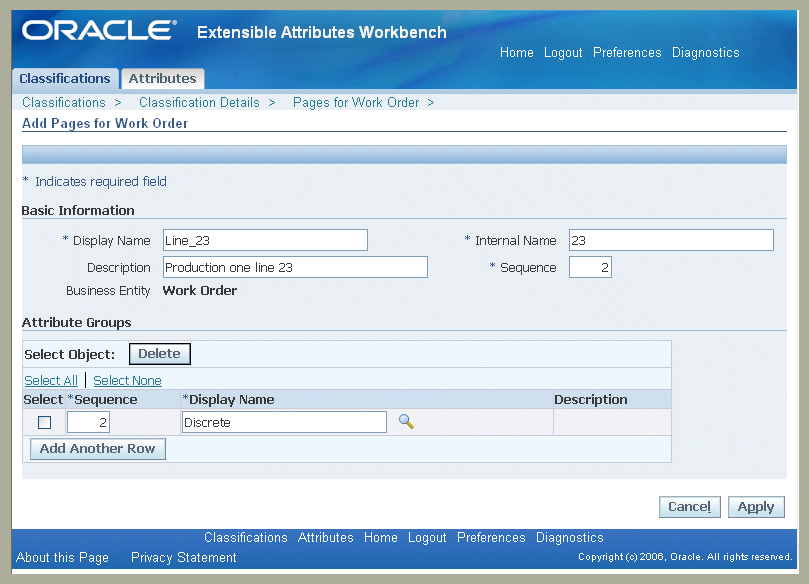Click the 'Basic Information' section heading
The width and height of the screenshot is (809, 584).
78,210
